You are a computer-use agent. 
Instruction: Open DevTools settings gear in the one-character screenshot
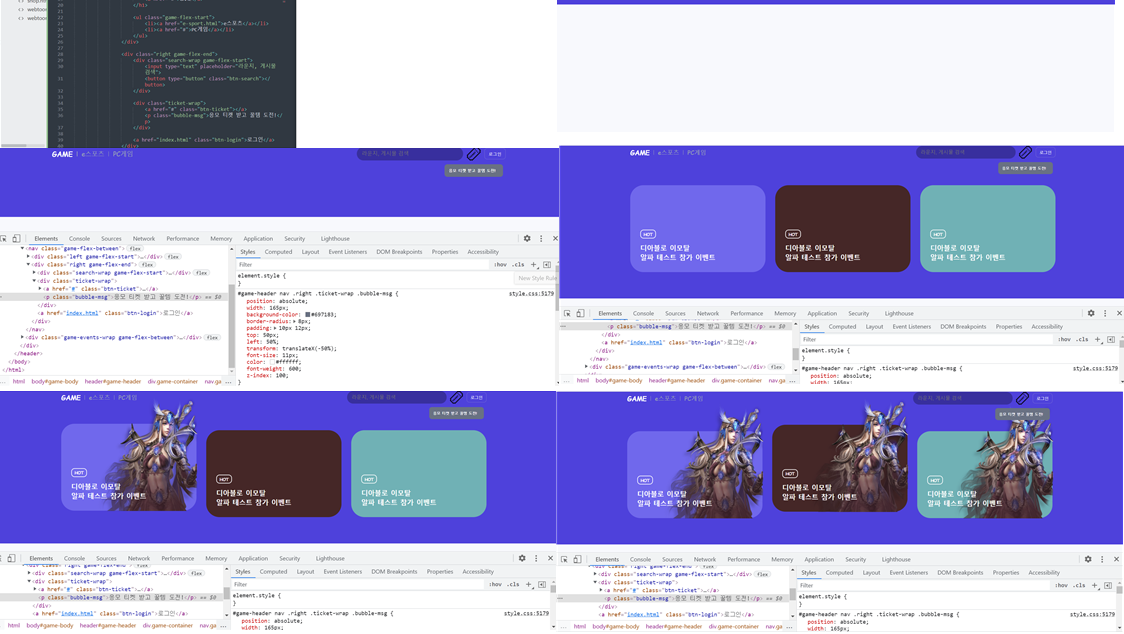[522, 558]
